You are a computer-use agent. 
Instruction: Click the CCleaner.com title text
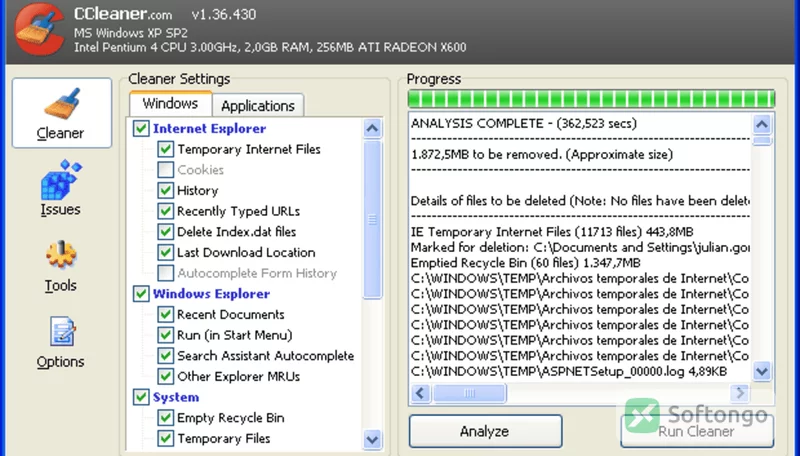pos(123,14)
